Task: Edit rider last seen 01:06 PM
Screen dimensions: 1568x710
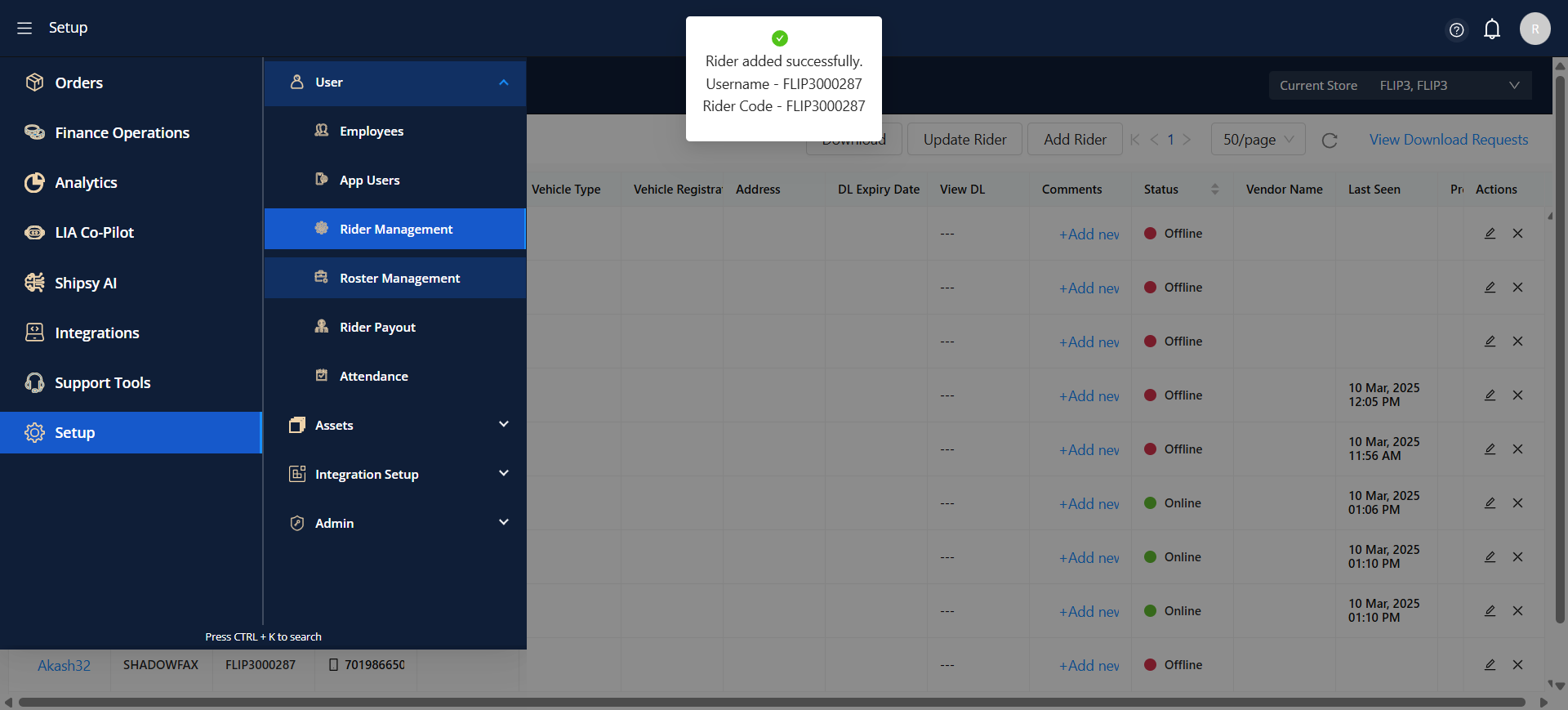Action: coord(1490,502)
